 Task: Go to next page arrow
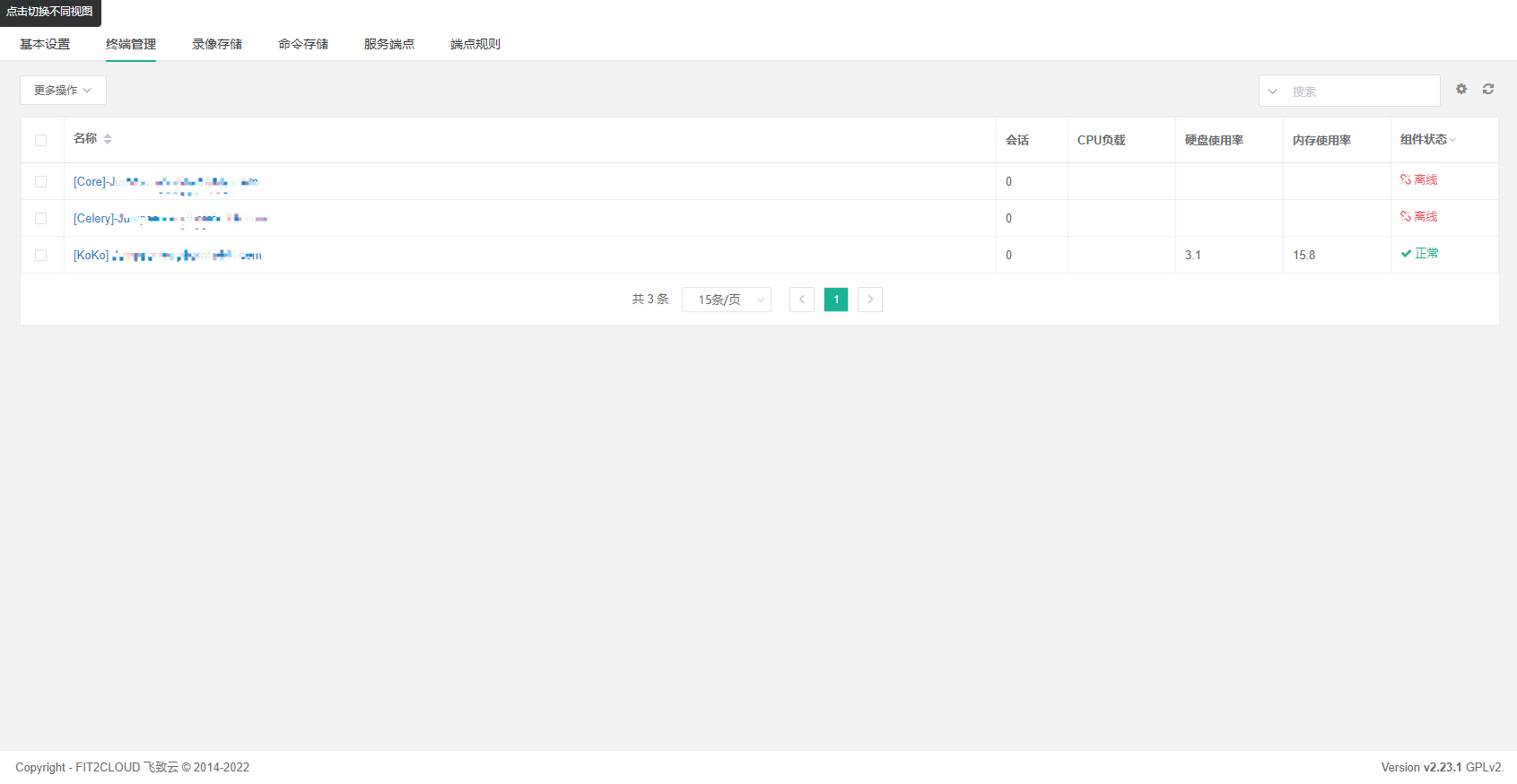(x=870, y=300)
